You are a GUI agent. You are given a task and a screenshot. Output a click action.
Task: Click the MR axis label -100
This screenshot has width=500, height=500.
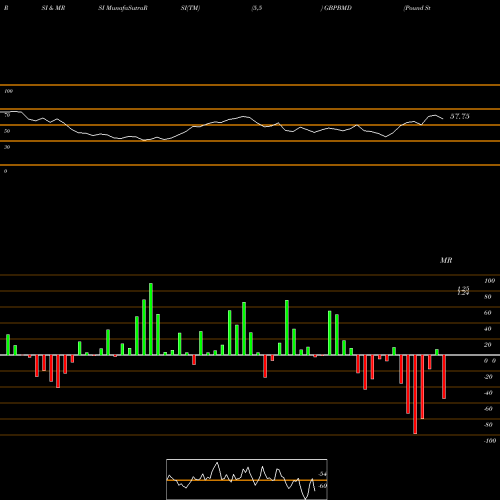point(490,441)
